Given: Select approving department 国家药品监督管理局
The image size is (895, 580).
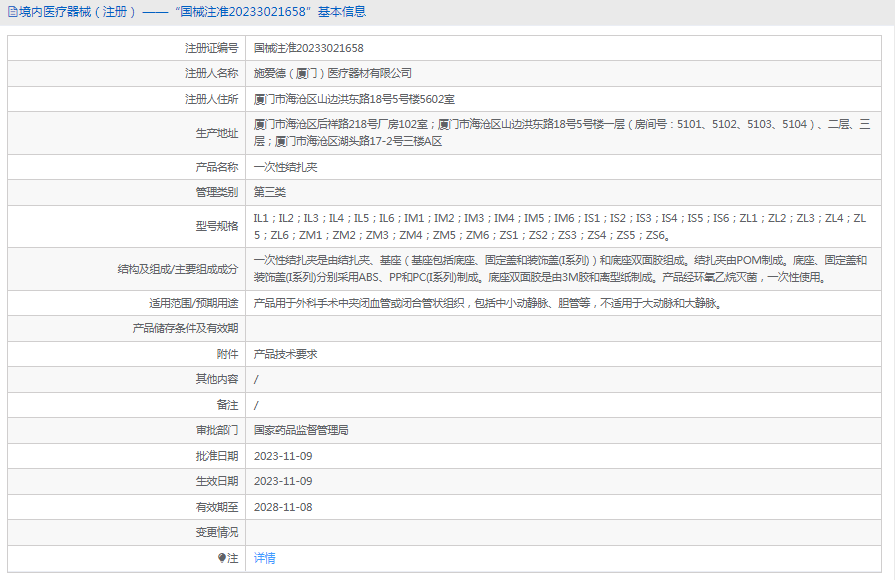Looking at the screenshot, I should click(301, 430).
